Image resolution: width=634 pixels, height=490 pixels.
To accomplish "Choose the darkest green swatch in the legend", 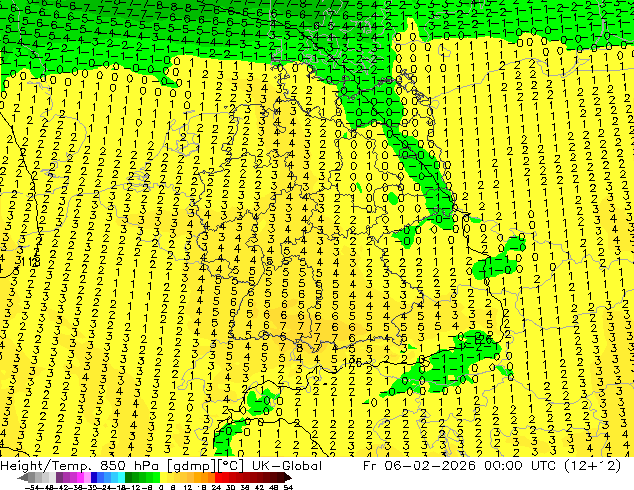I will [129, 478].
